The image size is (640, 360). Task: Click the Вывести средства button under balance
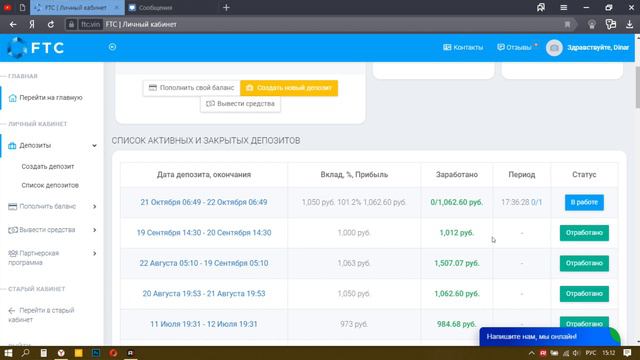pos(240,104)
